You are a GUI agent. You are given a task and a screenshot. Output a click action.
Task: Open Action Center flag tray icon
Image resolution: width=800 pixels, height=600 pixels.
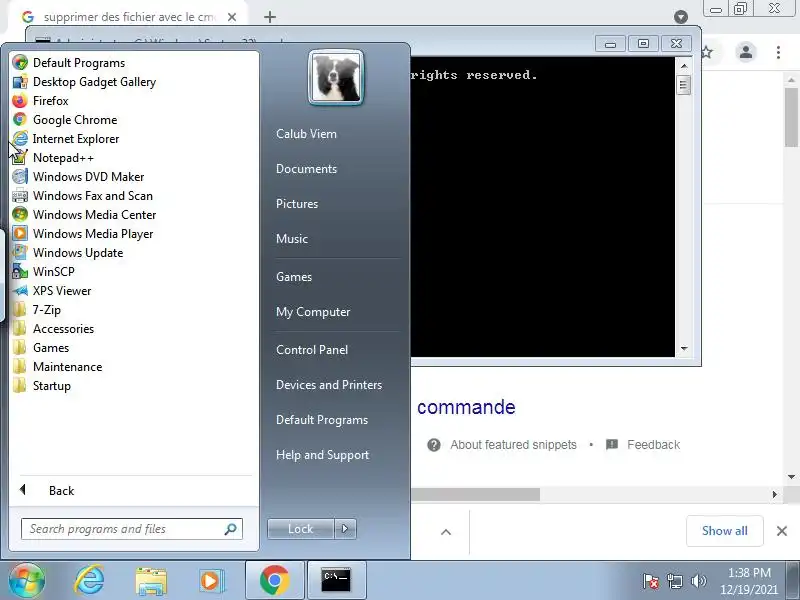[x=651, y=581]
